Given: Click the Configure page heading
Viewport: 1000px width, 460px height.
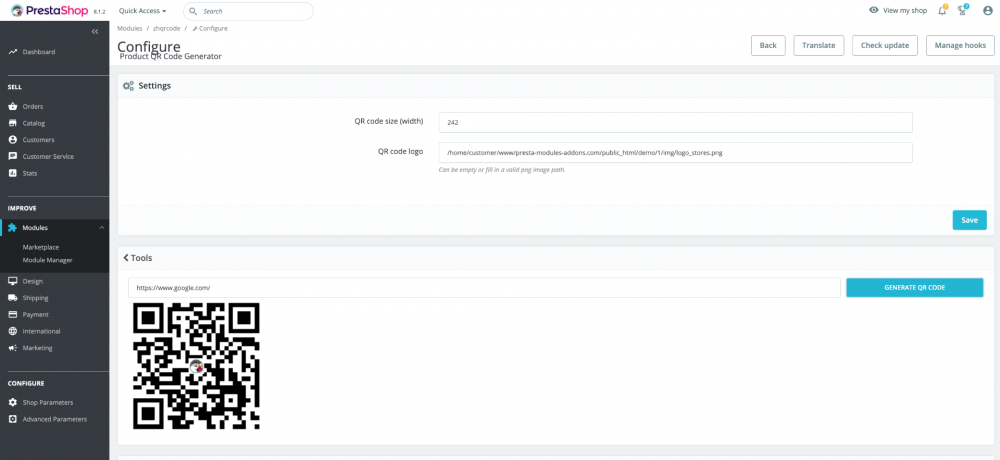Looking at the screenshot, I should tap(149, 46).
